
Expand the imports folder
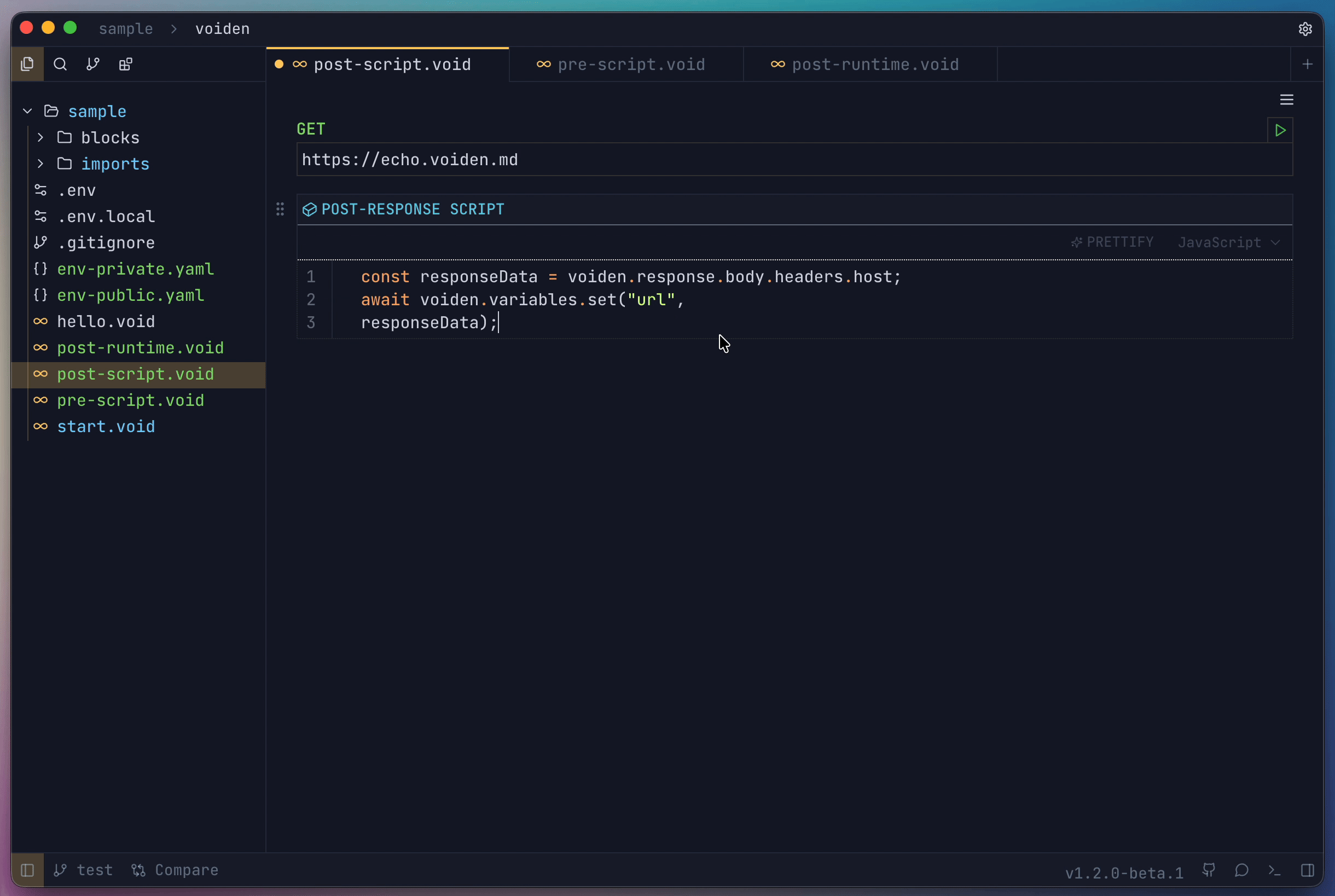pos(114,164)
